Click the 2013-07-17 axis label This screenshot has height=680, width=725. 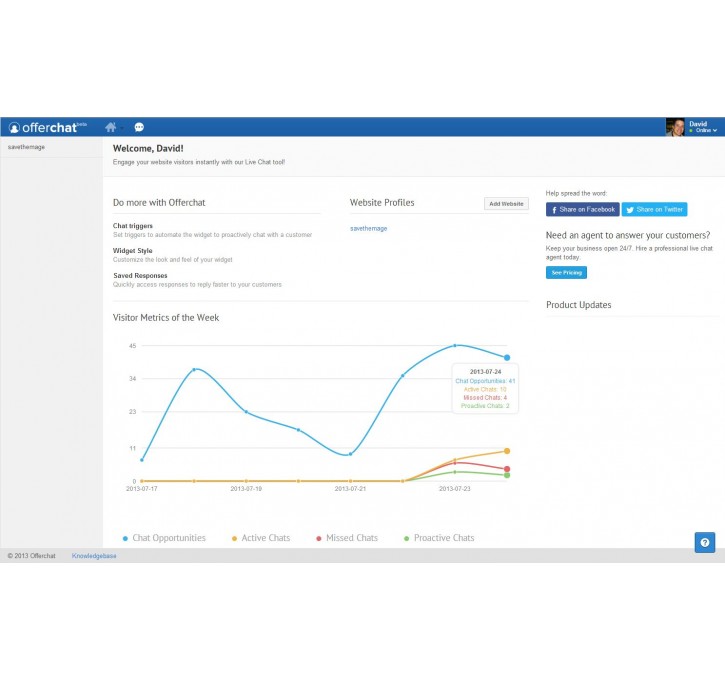pos(142,489)
